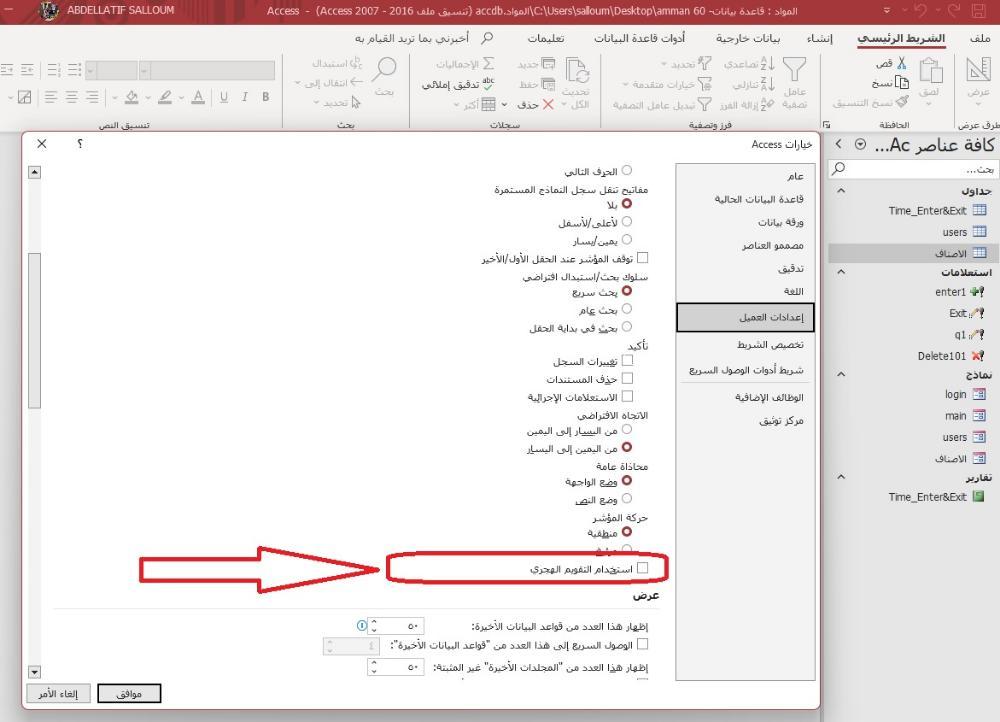
Task: Click the red Delete (حذف) X icon
Action: point(548,104)
